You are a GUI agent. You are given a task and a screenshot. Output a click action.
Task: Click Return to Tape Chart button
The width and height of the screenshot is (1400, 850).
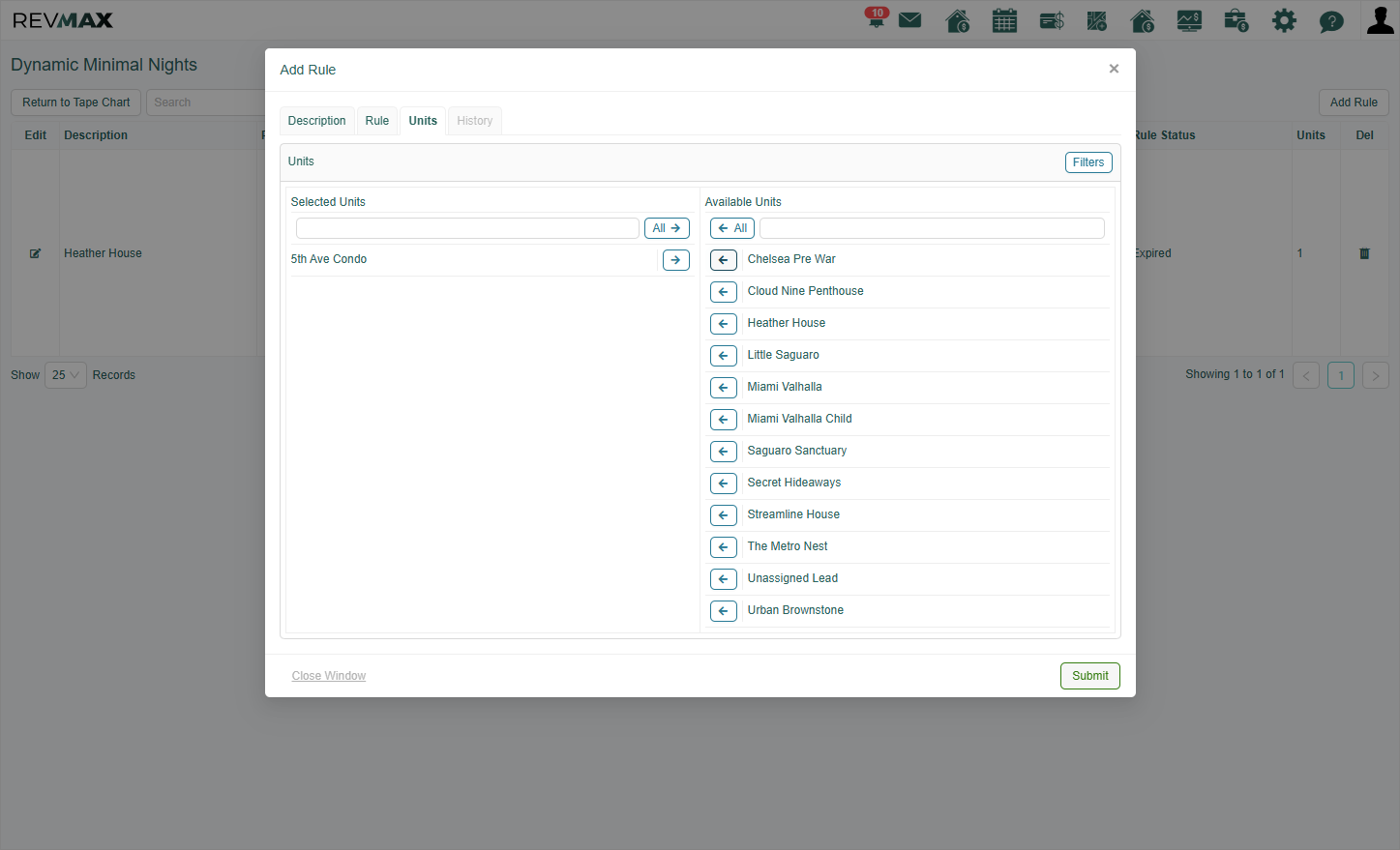click(x=76, y=103)
